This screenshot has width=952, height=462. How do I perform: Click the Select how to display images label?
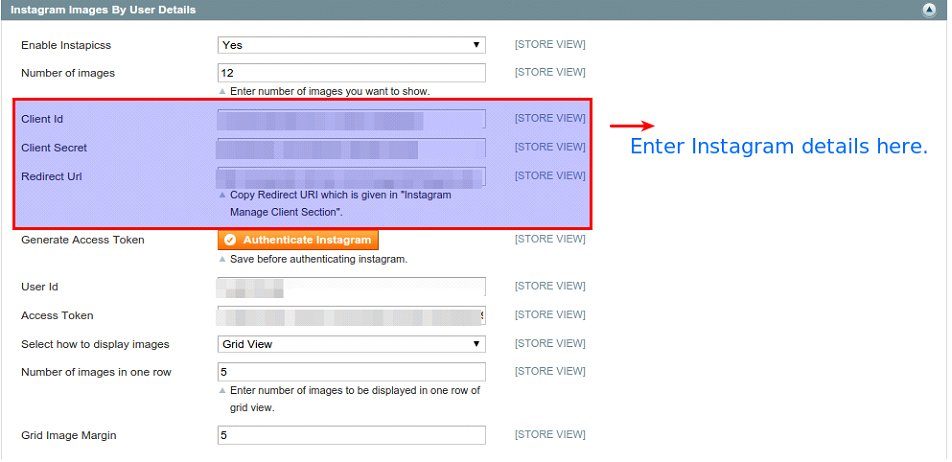[95, 344]
